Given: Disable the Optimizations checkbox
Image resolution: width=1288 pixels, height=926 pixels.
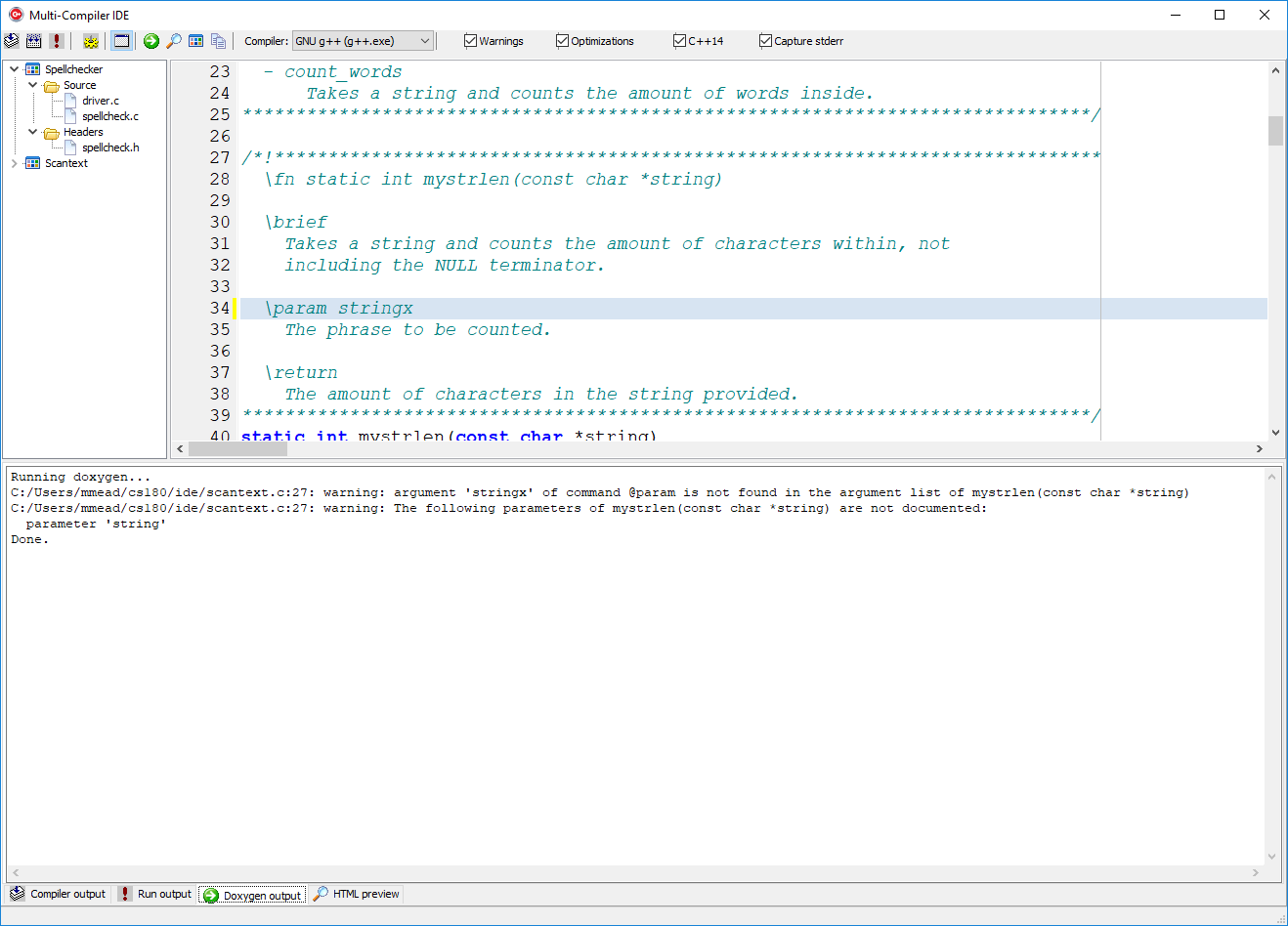Looking at the screenshot, I should 562,41.
